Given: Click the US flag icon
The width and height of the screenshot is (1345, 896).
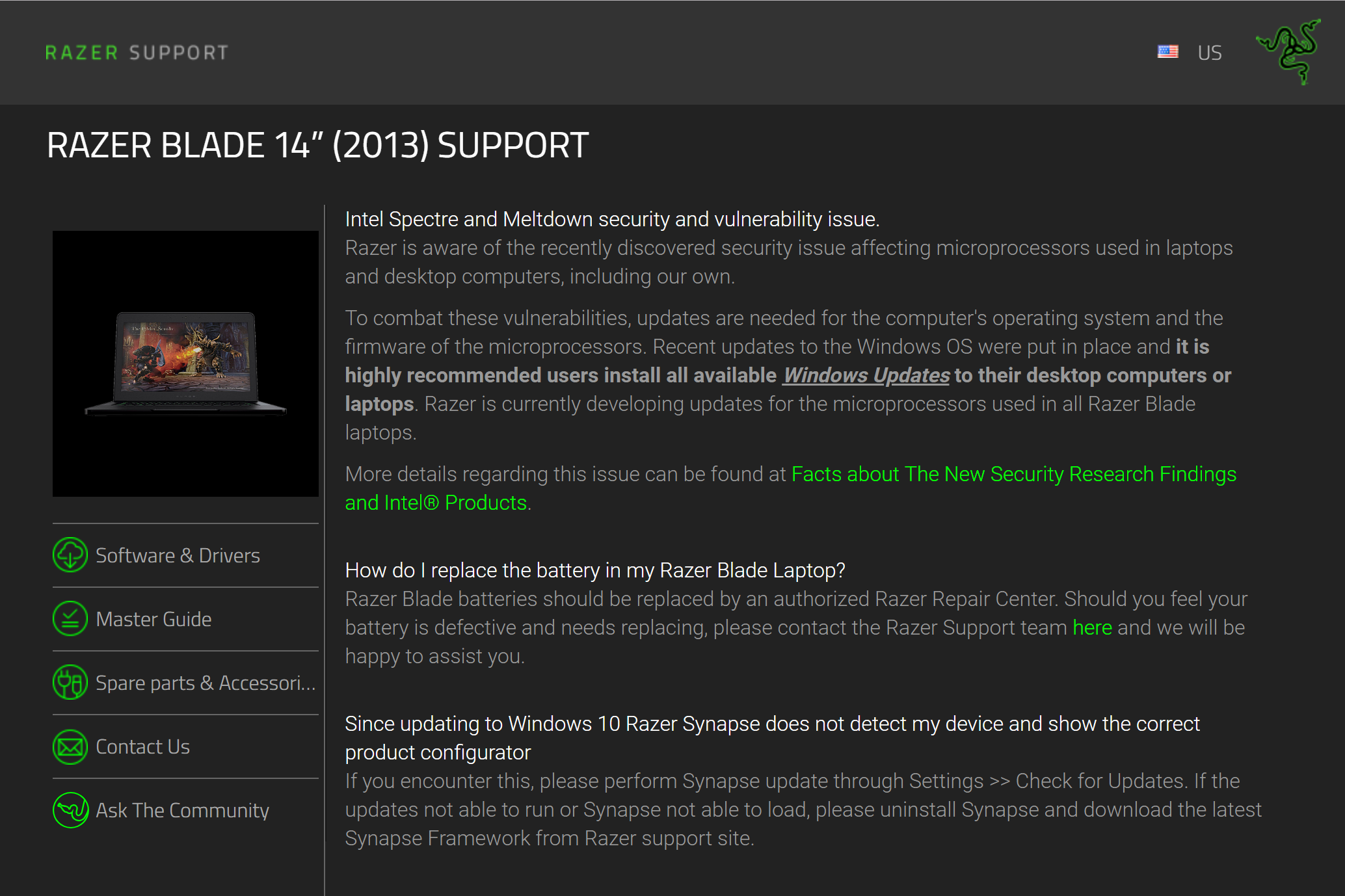Looking at the screenshot, I should pos(1168,52).
